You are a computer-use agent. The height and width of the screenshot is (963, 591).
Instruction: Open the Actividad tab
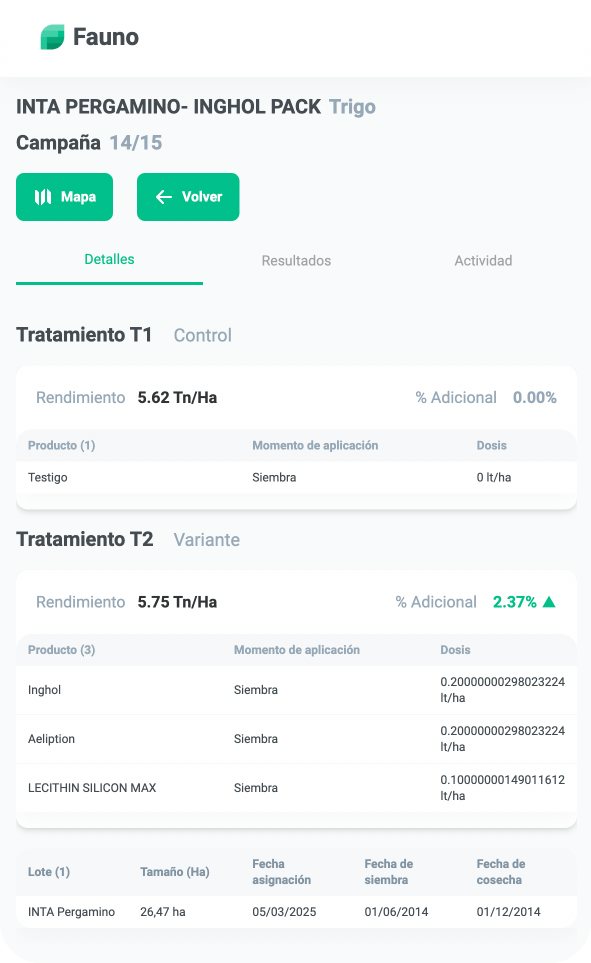click(x=483, y=260)
